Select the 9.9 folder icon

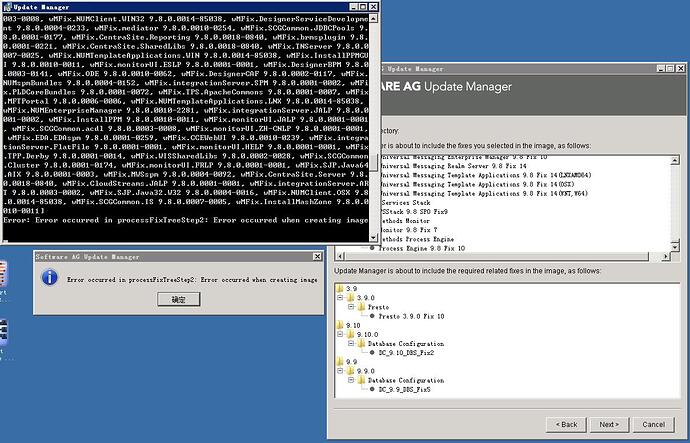(x=340, y=362)
